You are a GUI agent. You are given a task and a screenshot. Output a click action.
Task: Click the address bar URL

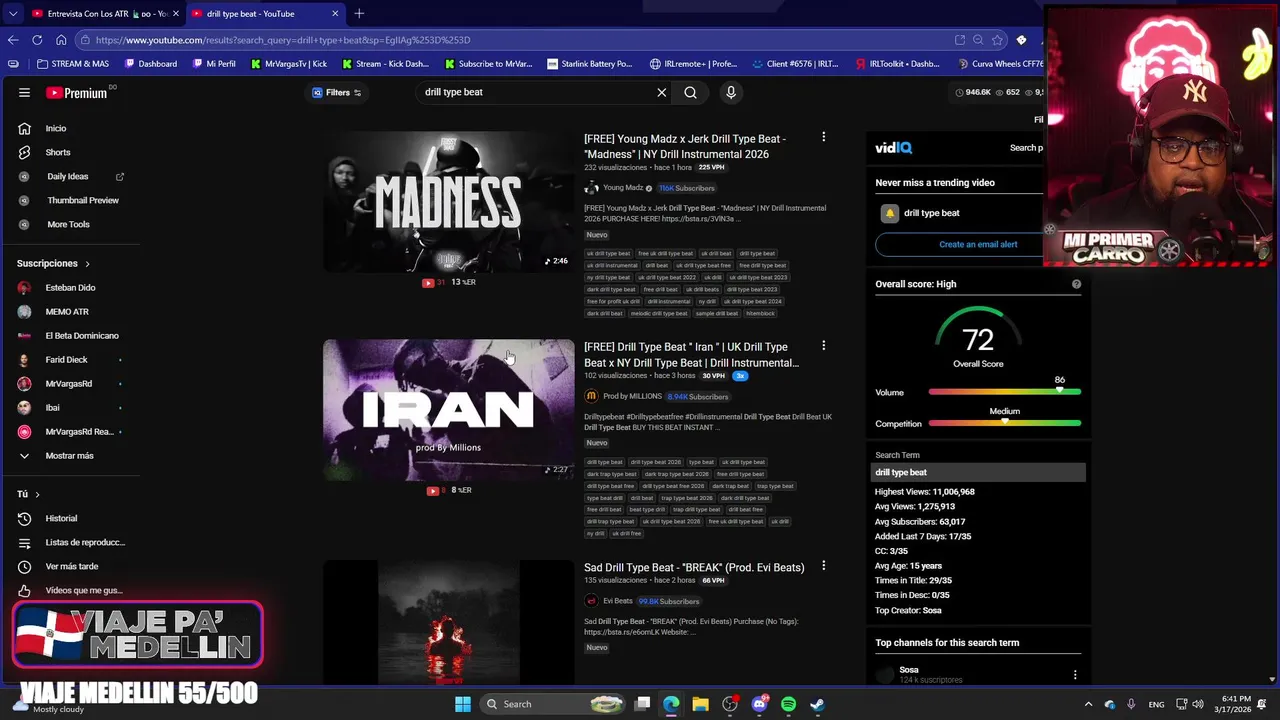point(283,40)
